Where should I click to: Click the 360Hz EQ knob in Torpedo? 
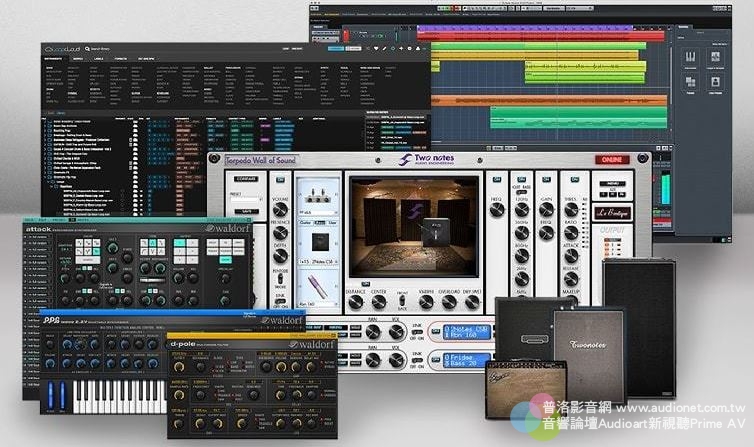522,233
